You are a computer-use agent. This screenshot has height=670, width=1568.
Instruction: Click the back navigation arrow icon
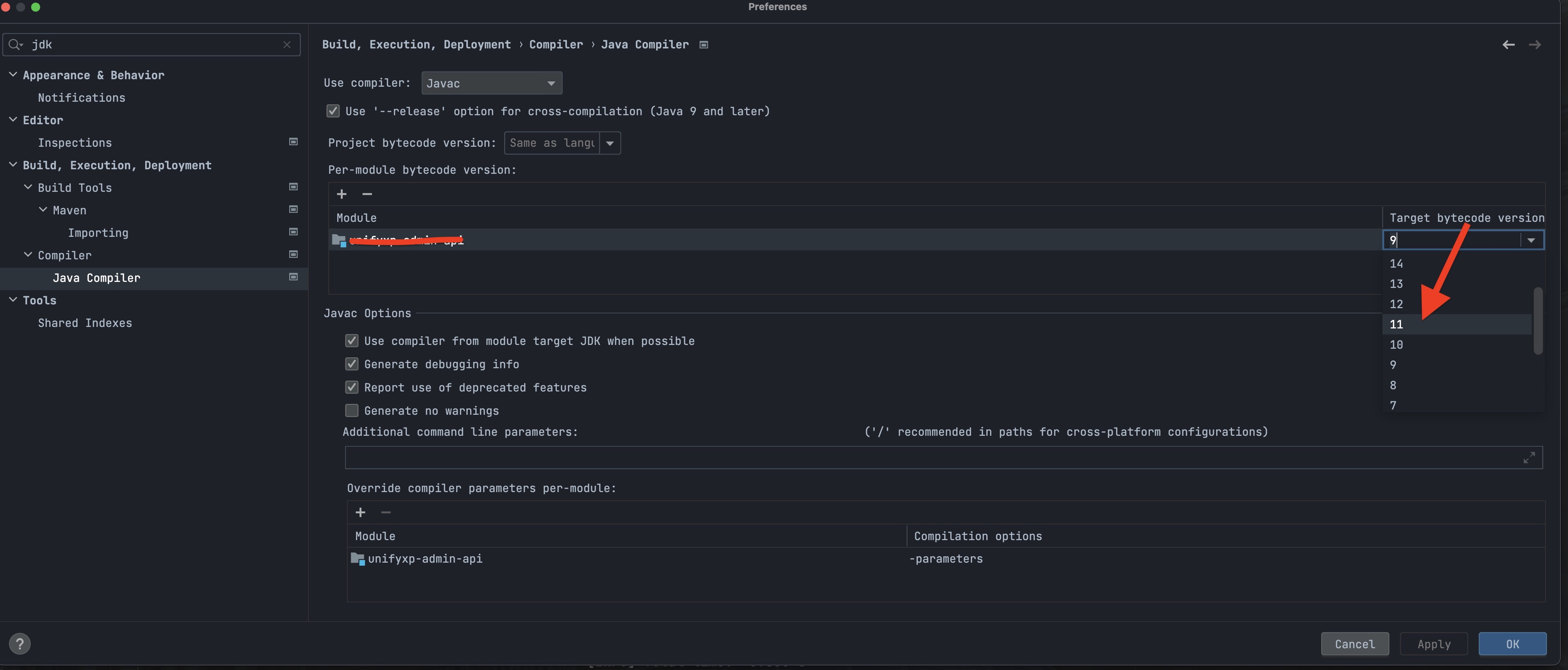coord(1508,44)
